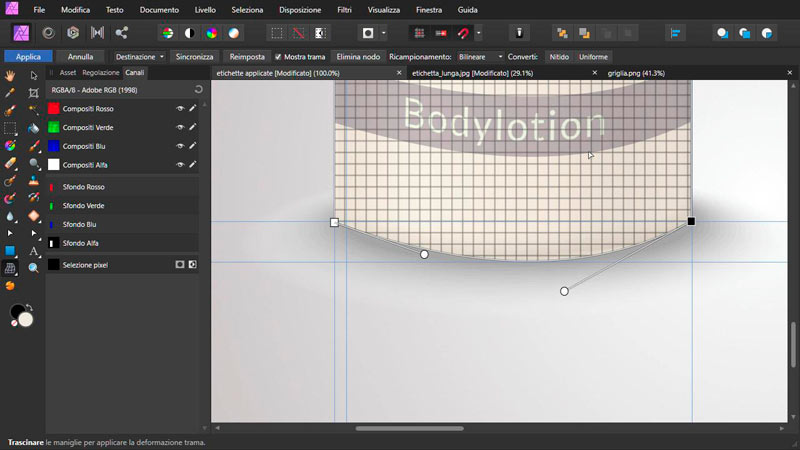Viewport: 800px width, 450px height.
Task: Switch to the Asset panel tab
Action: (68, 73)
